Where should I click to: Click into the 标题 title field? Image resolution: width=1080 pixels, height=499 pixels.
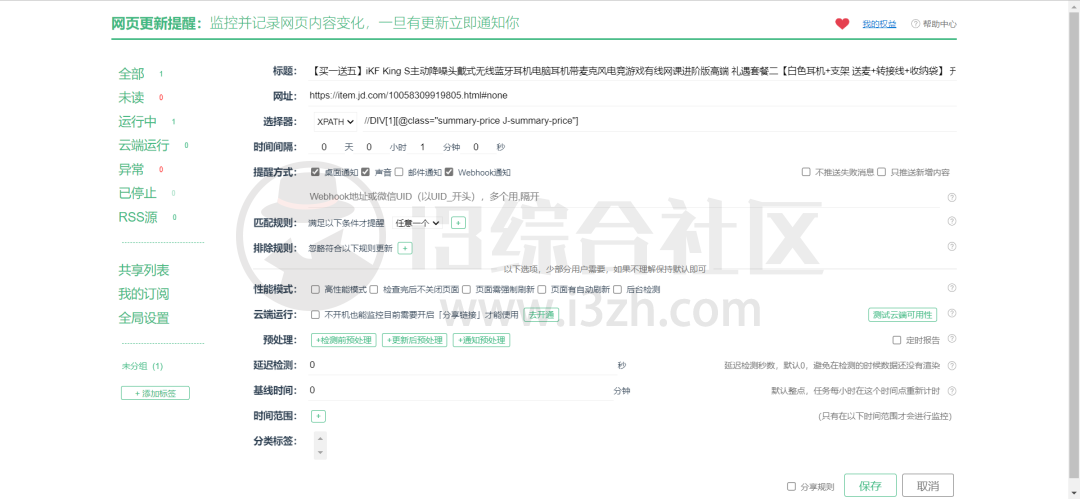point(632,71)
